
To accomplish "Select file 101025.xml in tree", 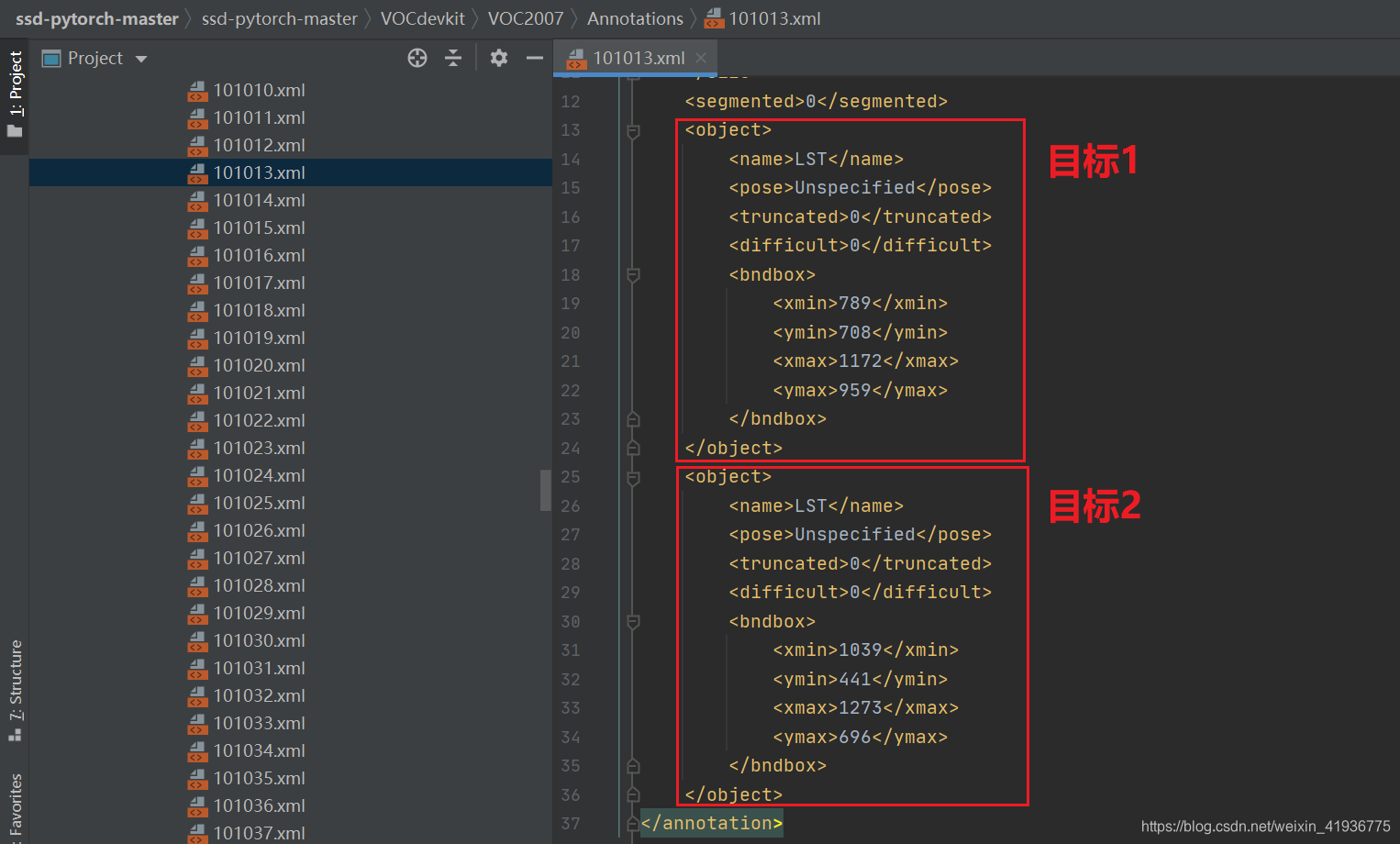I will pyautogui.click(x=259, y=503).
